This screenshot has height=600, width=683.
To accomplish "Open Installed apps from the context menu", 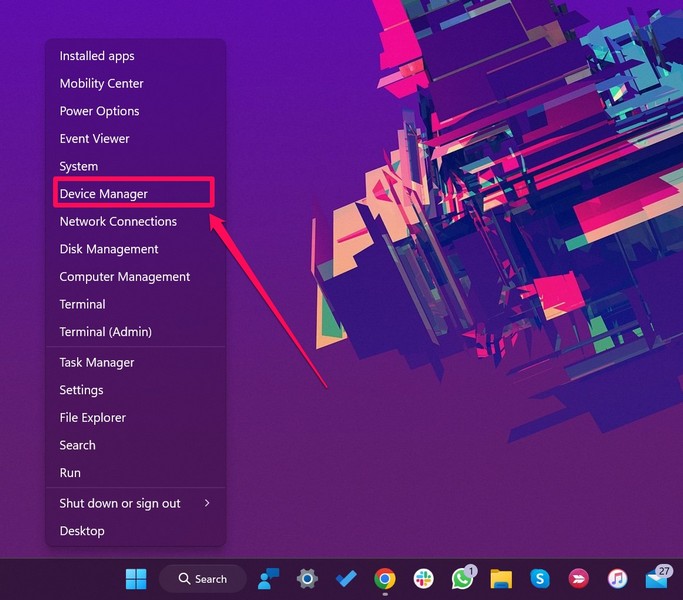I will [x=97, y=56].
